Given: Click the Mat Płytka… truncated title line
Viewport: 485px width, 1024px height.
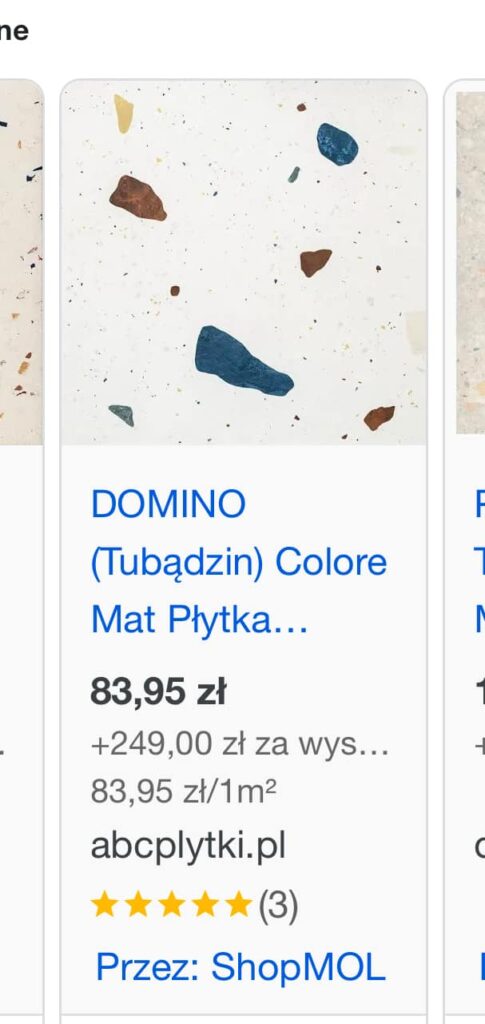Looking at the screenshot, I should pos(198,620).
